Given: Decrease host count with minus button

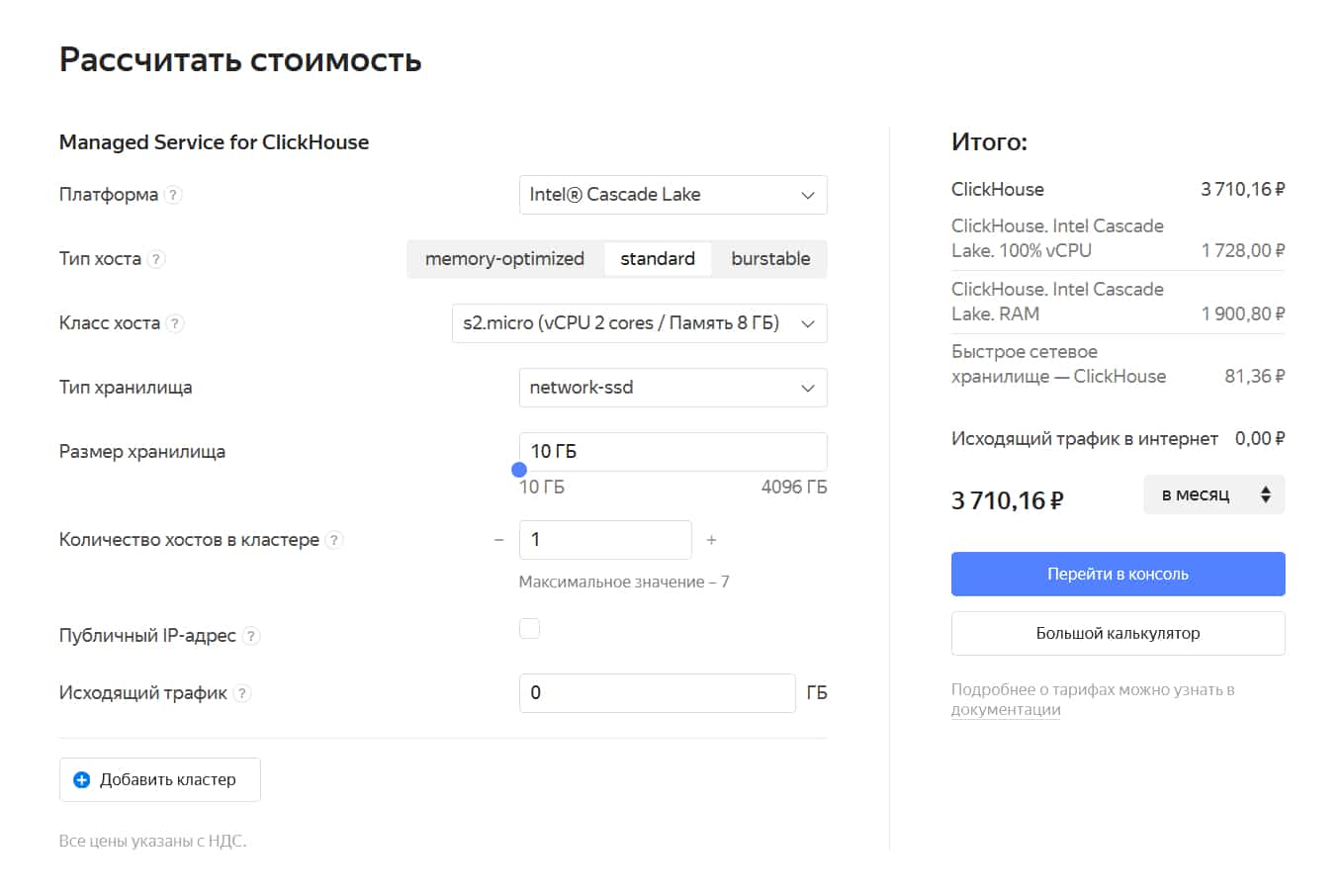Looking at the screenshot, I should pos(498,540).
